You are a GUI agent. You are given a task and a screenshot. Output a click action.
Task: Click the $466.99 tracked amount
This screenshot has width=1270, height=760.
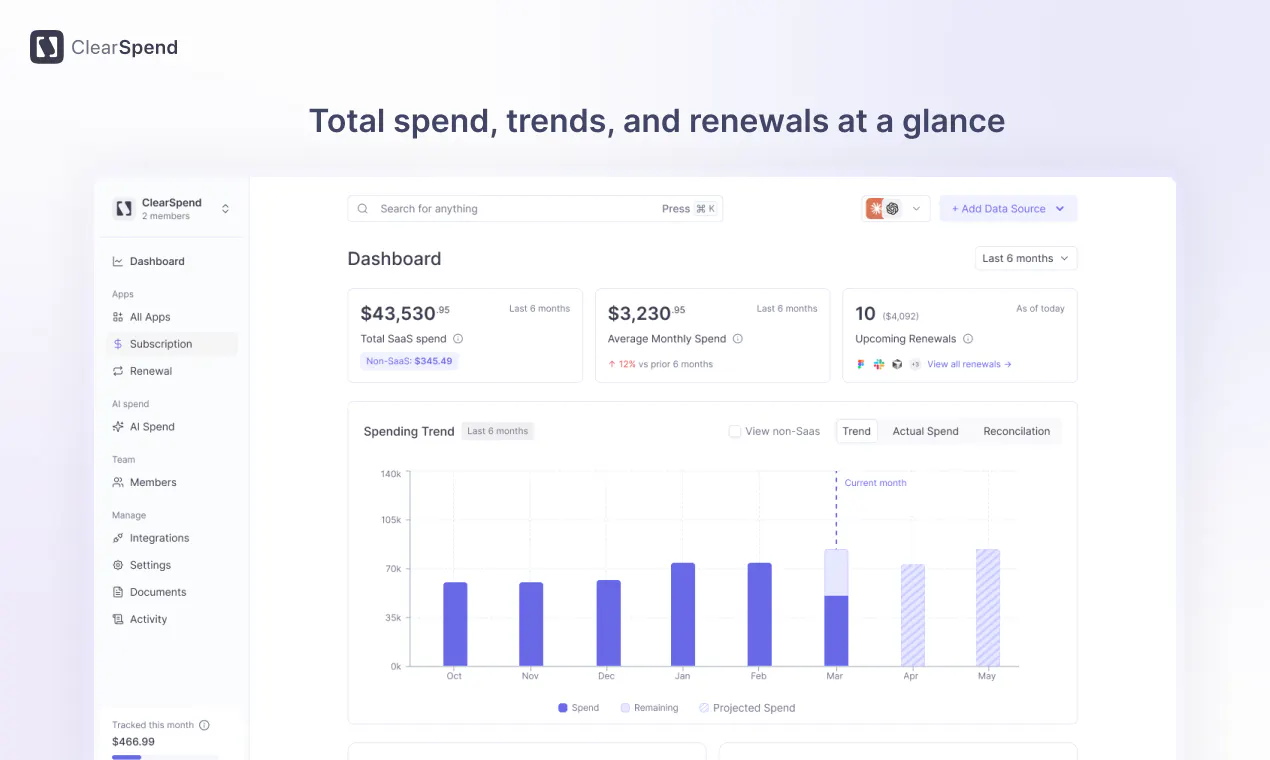[x=133, y=742]
